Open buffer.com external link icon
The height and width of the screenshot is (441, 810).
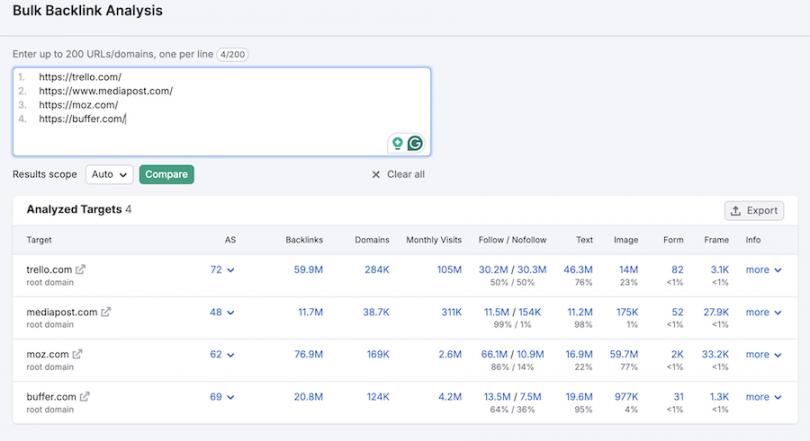pyautogui.click(x=85, y=397)
